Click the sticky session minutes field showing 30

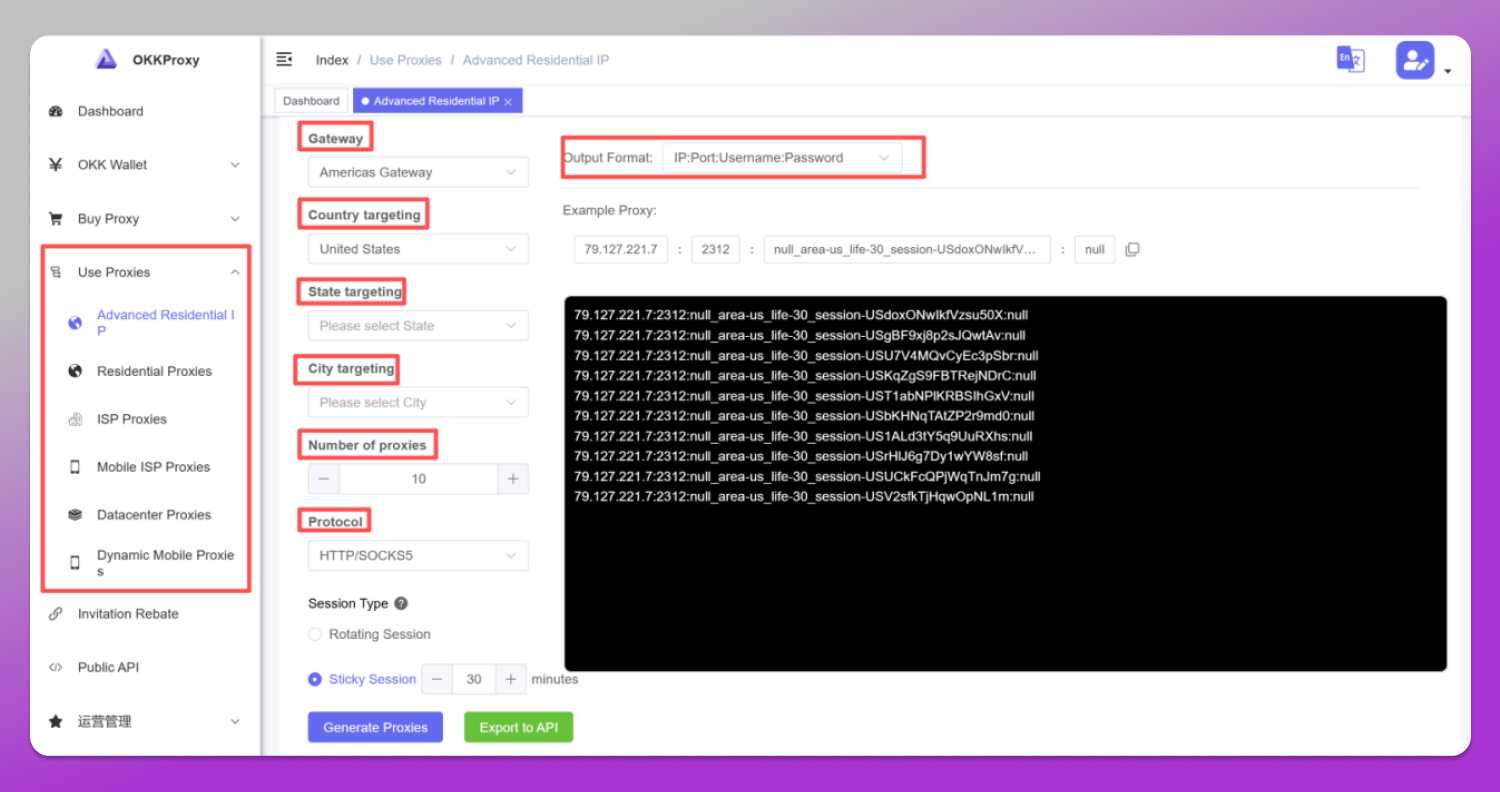[474, 679]
